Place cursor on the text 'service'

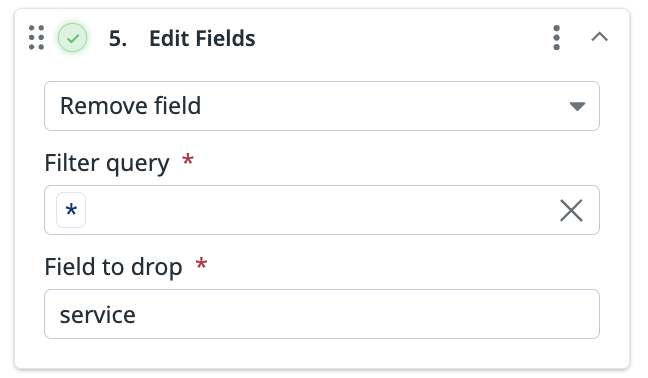pyautogui.click(x=98, y=315)
